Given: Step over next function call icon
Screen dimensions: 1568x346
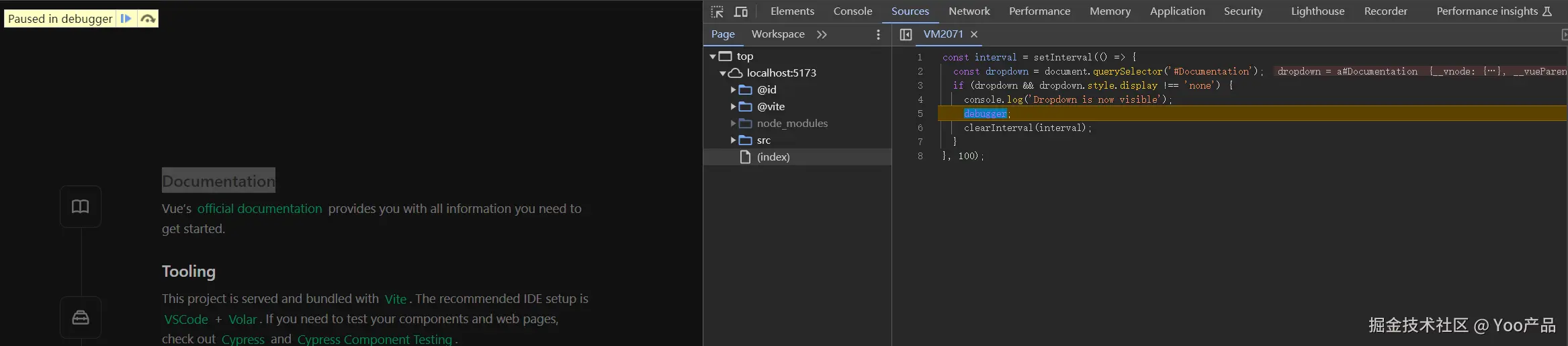Looking at the screenshot, I should click(148, 19).
